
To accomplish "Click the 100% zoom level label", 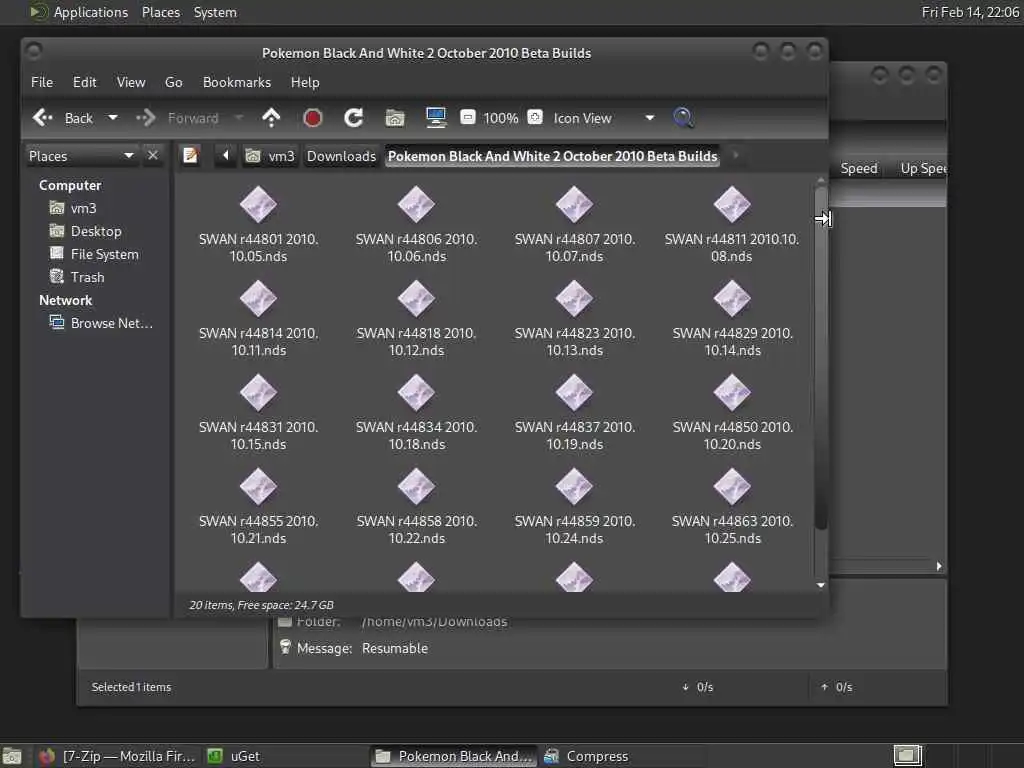I will point(501,118).
